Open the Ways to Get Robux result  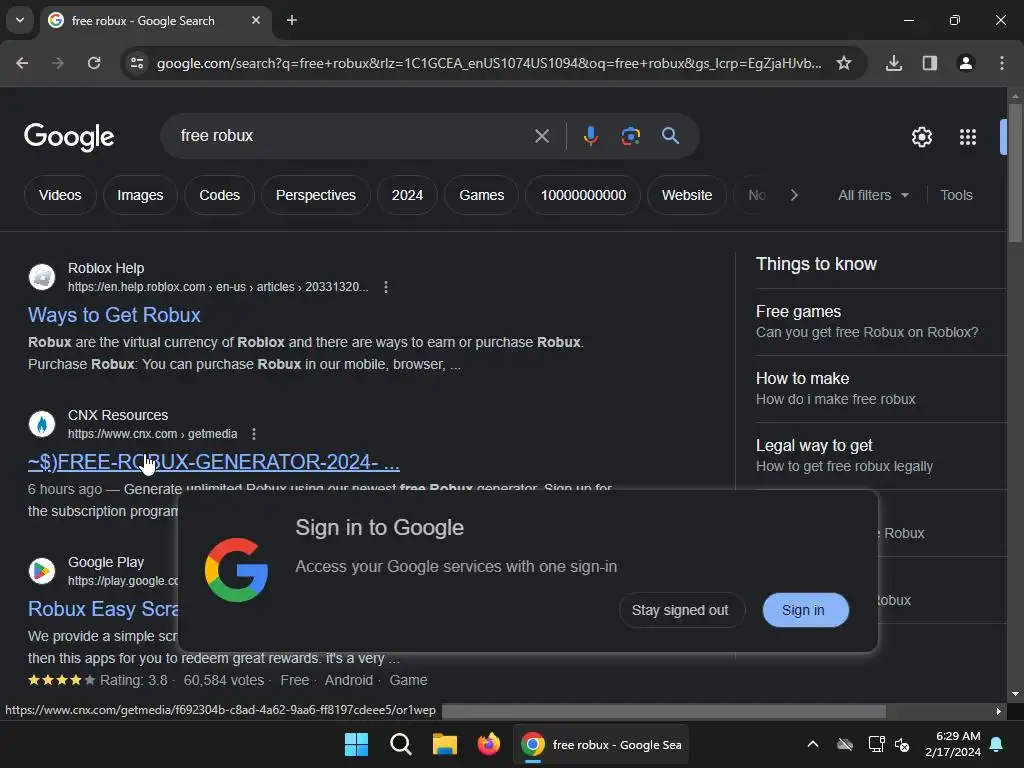pyautogui.click(x=114, y=315)
